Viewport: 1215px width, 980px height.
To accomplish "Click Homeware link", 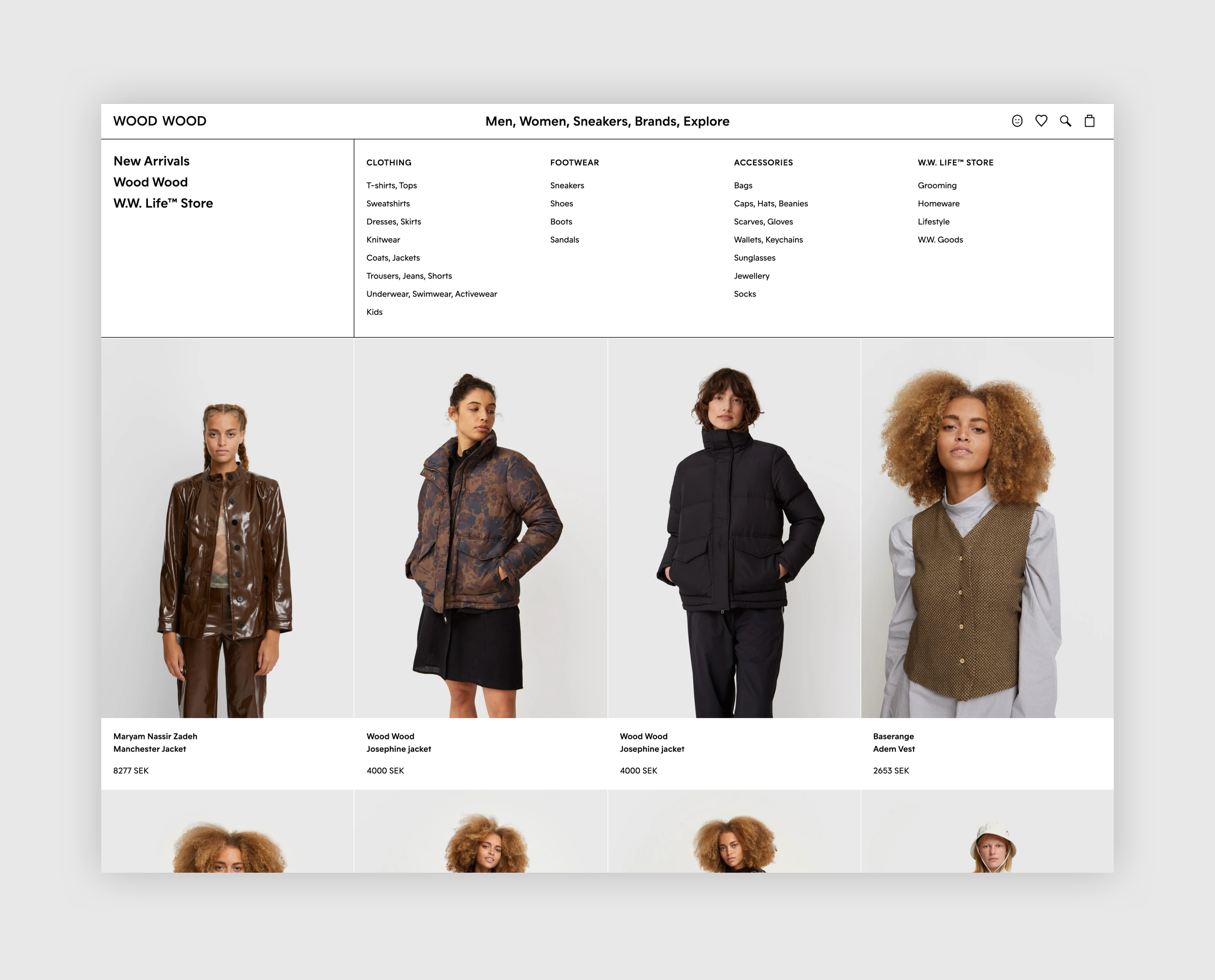I will pyautogui.click(x=938, y=204).
